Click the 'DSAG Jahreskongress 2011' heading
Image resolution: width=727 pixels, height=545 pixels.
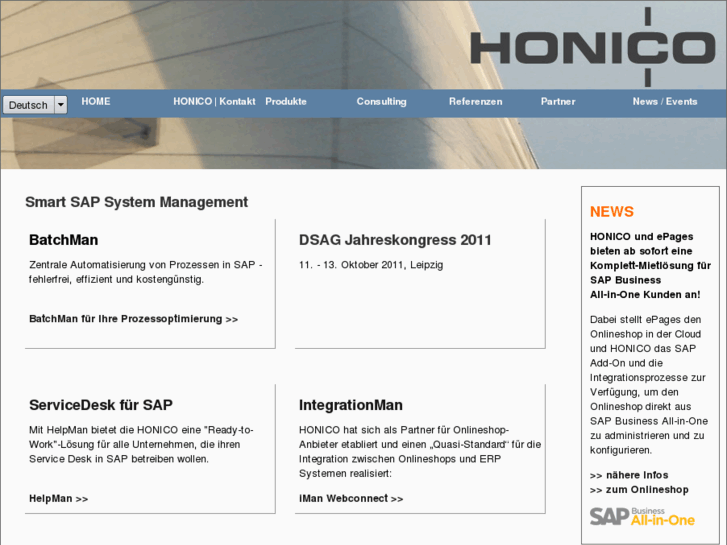coord(395,240)
